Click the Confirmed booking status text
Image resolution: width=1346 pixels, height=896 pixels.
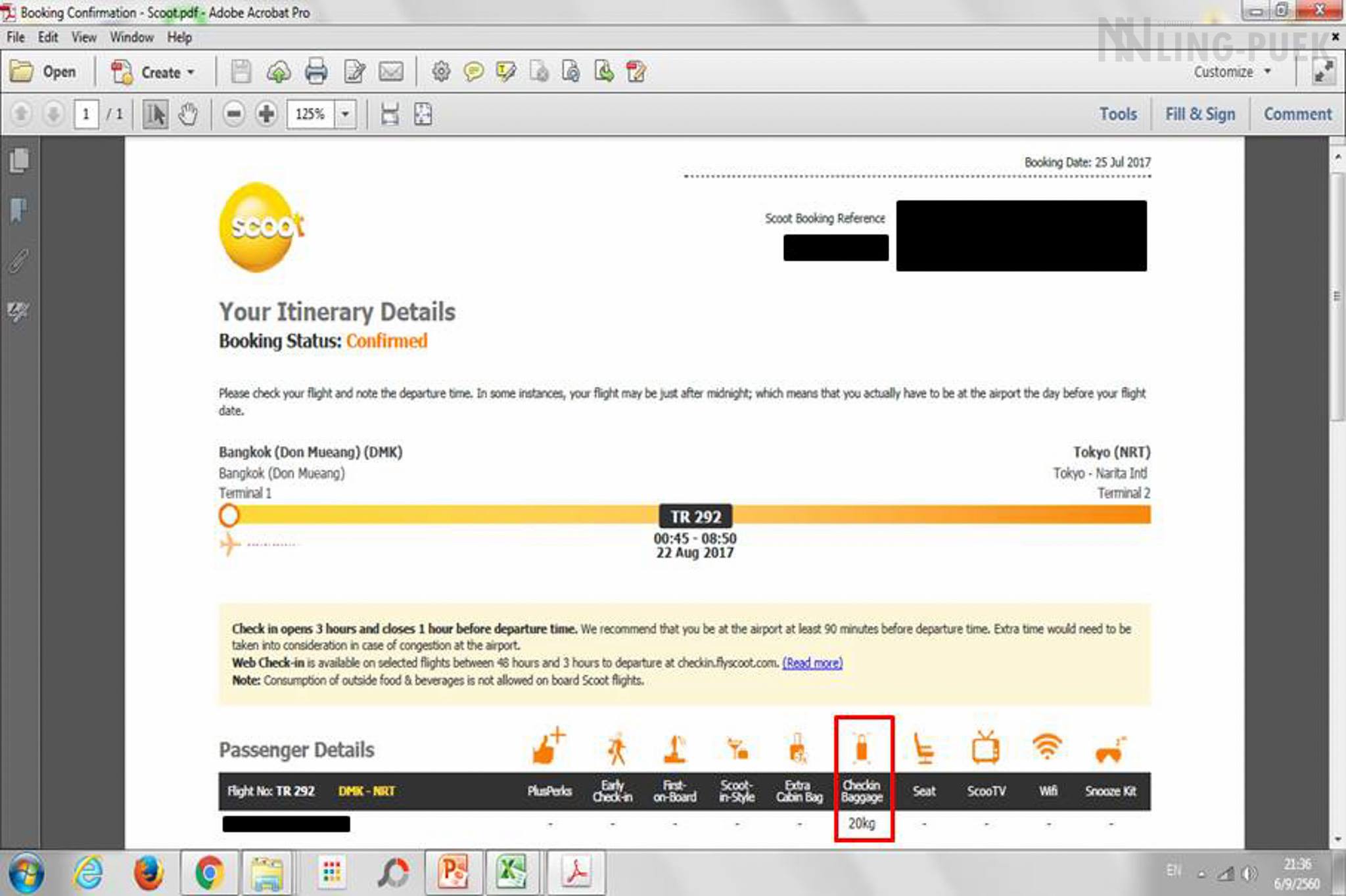tap(387, 341)
